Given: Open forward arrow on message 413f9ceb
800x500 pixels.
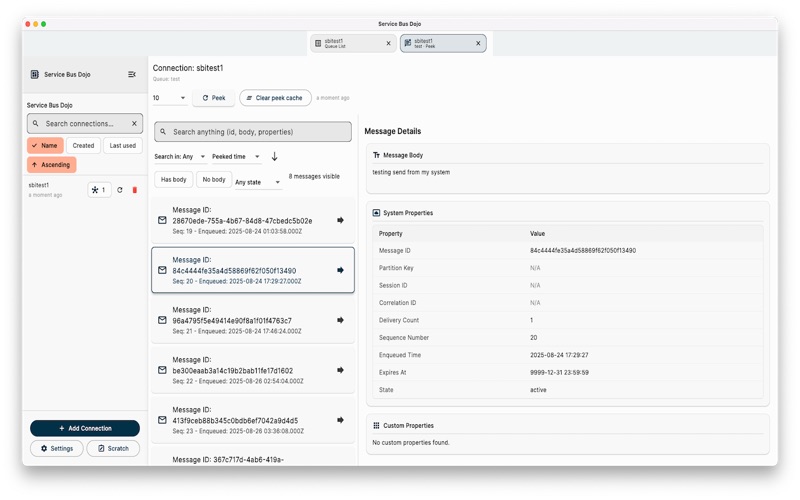Looking at the screenshot, I should coord(340,420).
